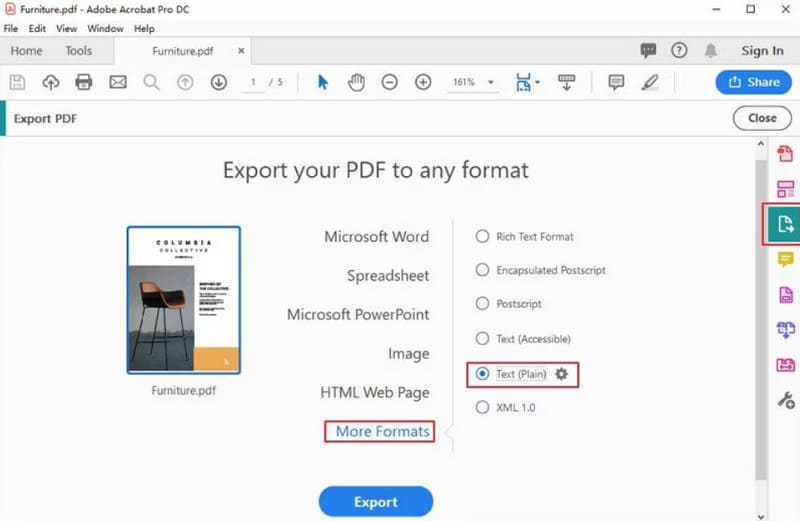This screenshot has width=800, height=521.
Task: Zoom in with the plus icon
Action: click(423, 82)
